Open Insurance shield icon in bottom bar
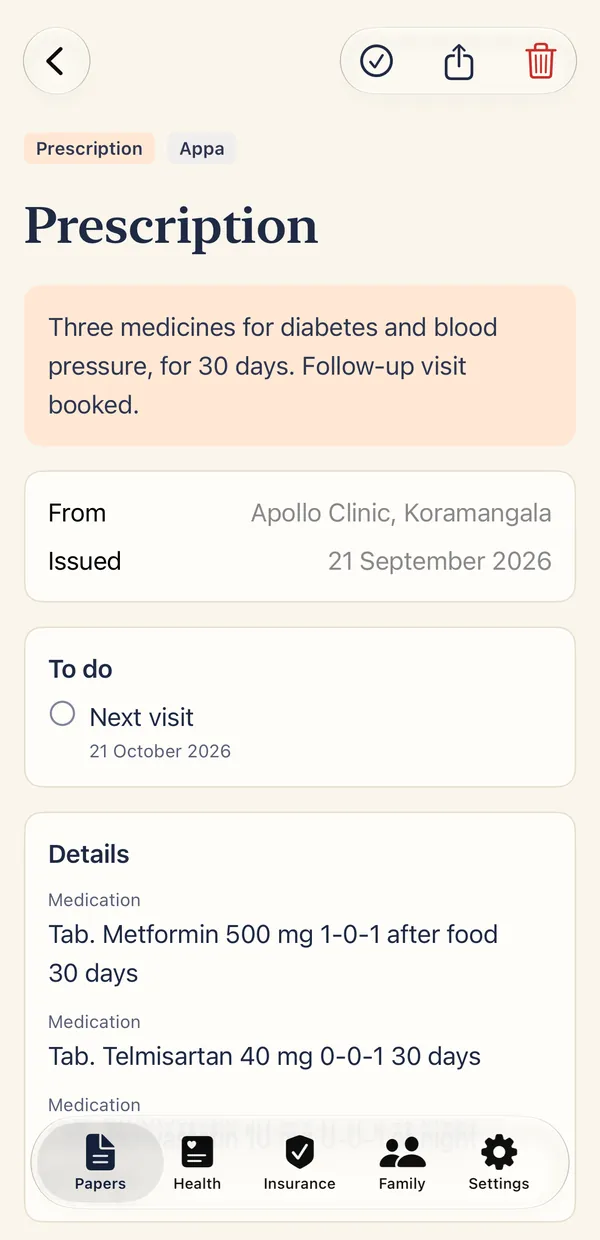The width and height of the screenshot is (600, 1240). [x=299, y=1163]
